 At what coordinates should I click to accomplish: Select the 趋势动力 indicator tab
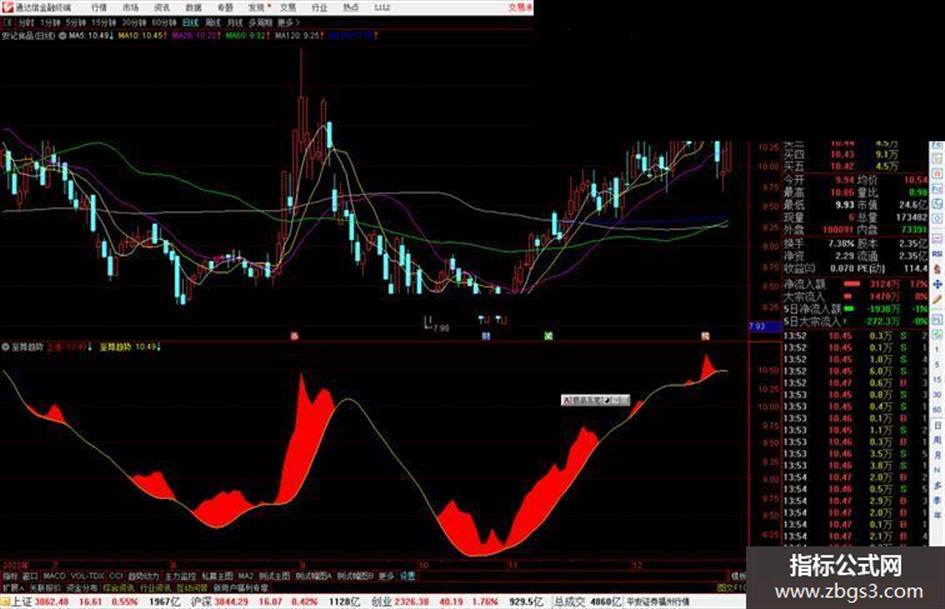[143, 576]
